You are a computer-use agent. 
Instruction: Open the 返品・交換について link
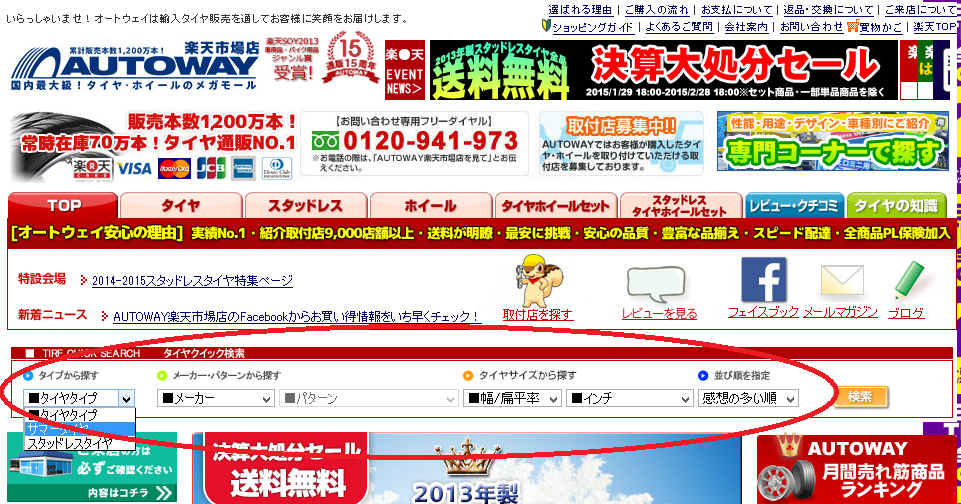[x=828, y=10]
